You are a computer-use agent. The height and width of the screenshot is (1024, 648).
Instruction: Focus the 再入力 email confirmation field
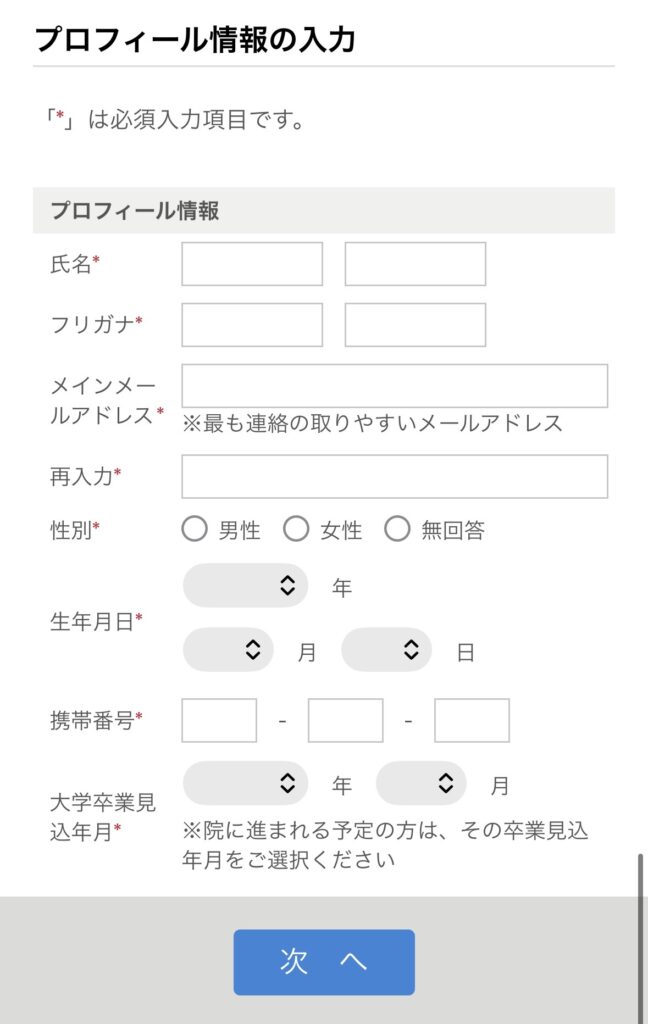(x=394, y=476)
